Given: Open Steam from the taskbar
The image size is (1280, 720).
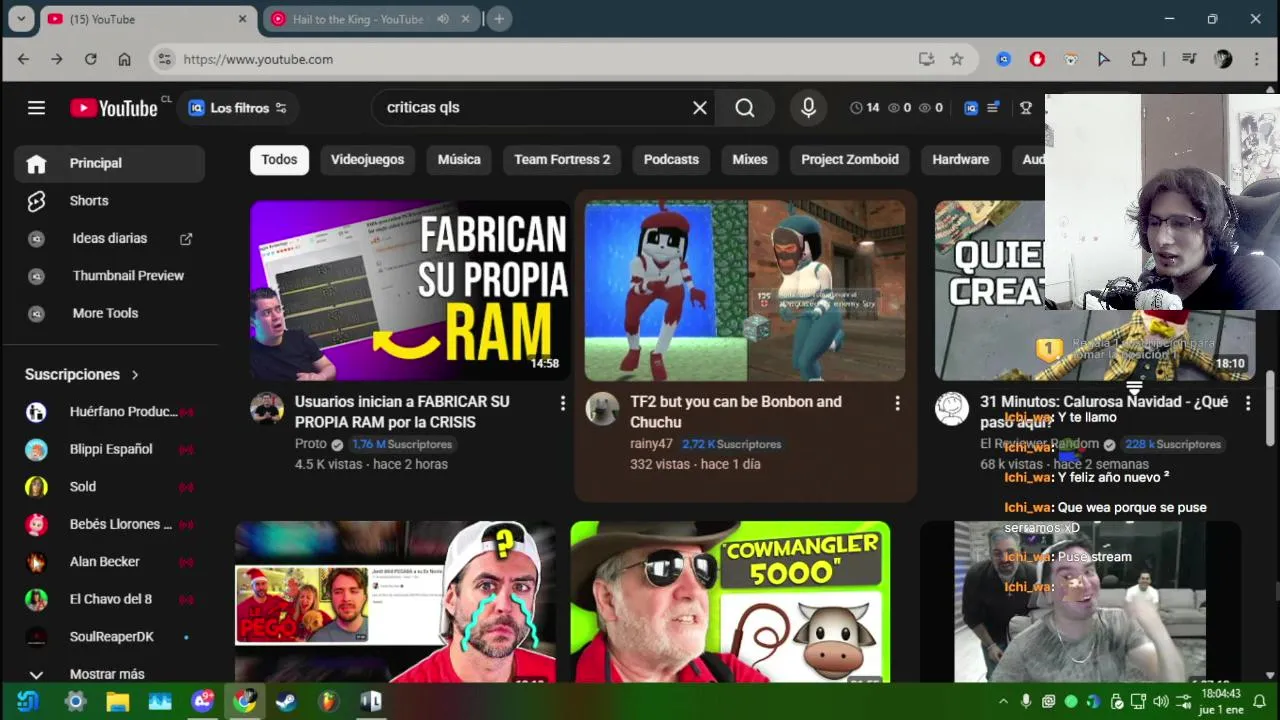Looking at the screenshot, I should (x=286, y=701).
